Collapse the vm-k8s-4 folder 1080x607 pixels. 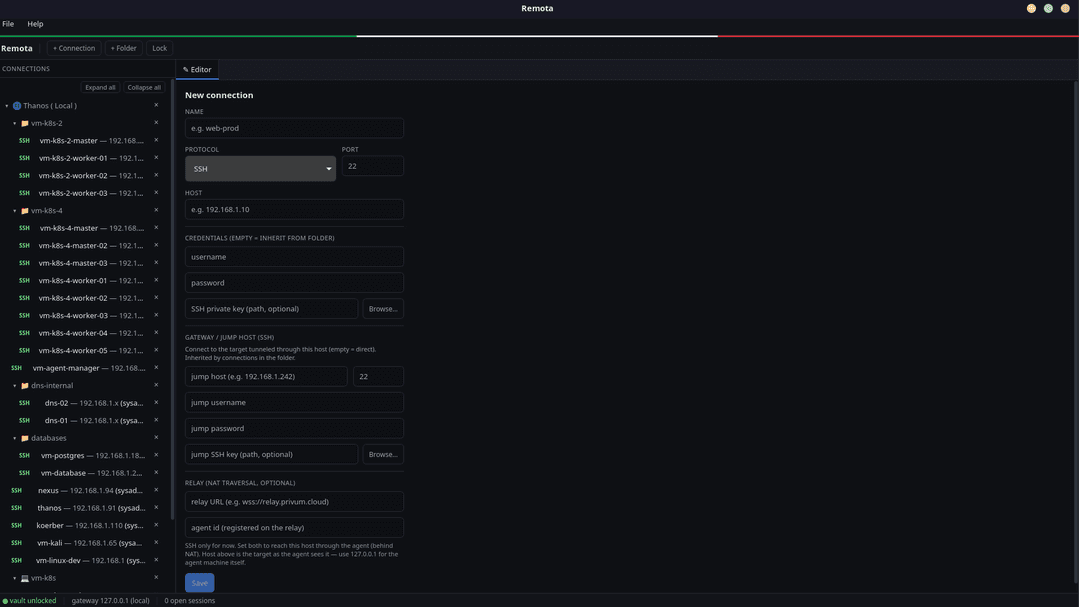(14, 211)
